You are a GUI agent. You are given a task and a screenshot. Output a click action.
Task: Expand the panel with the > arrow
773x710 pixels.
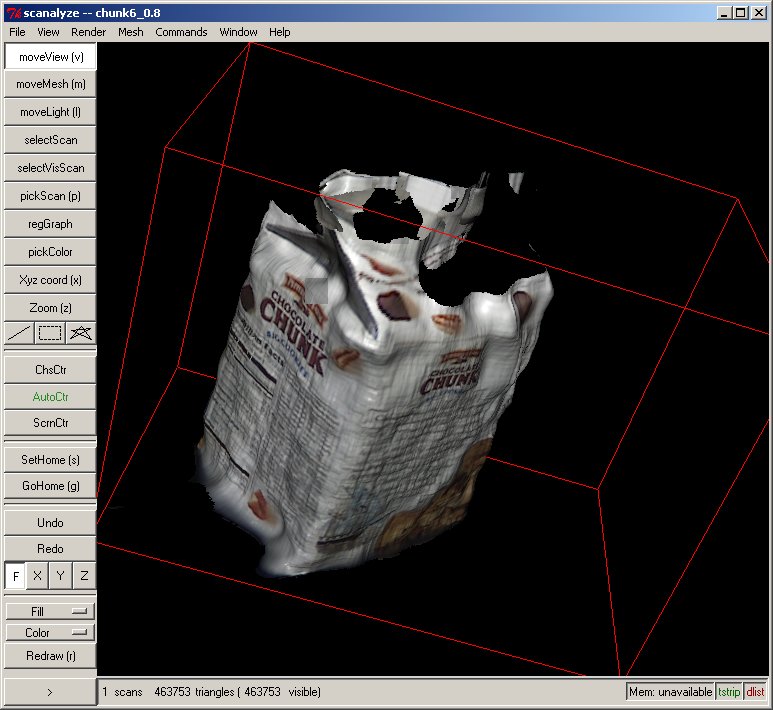pyautogui.click(x=50, y=691)
